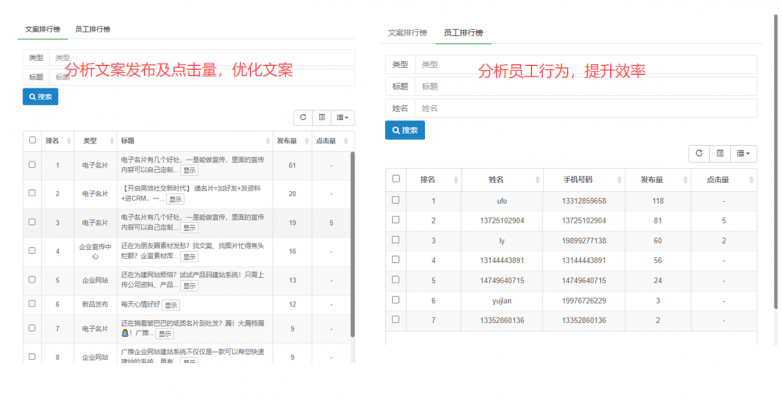Click refresh icon in copywriting ranking toolbar
Screen dimensions: 782x400
point(303,117)
